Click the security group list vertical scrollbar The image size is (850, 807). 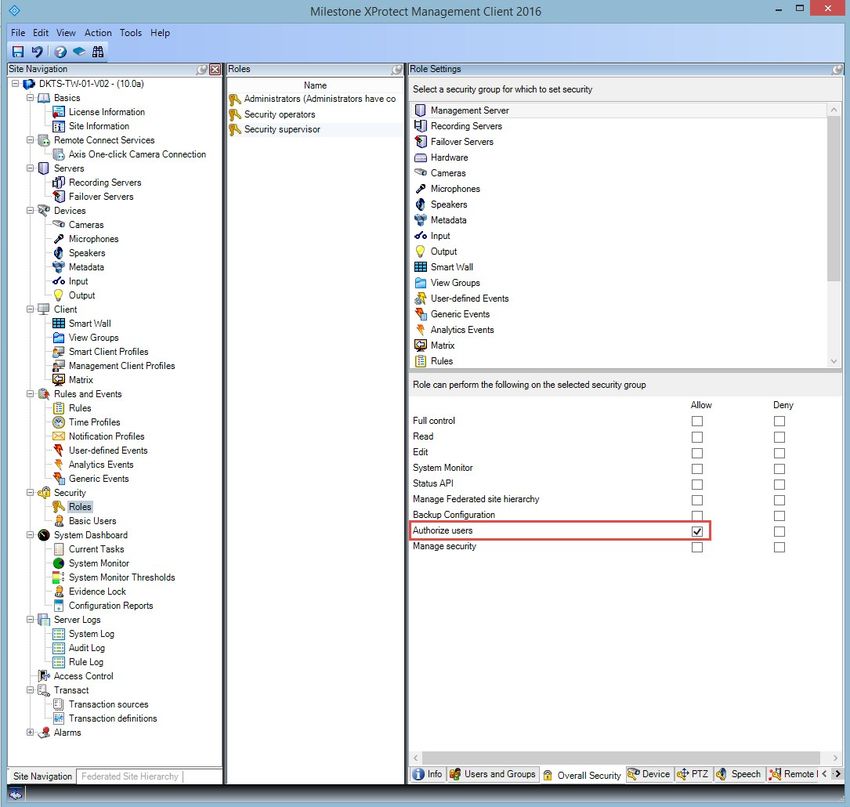click(x=834, y=198)
